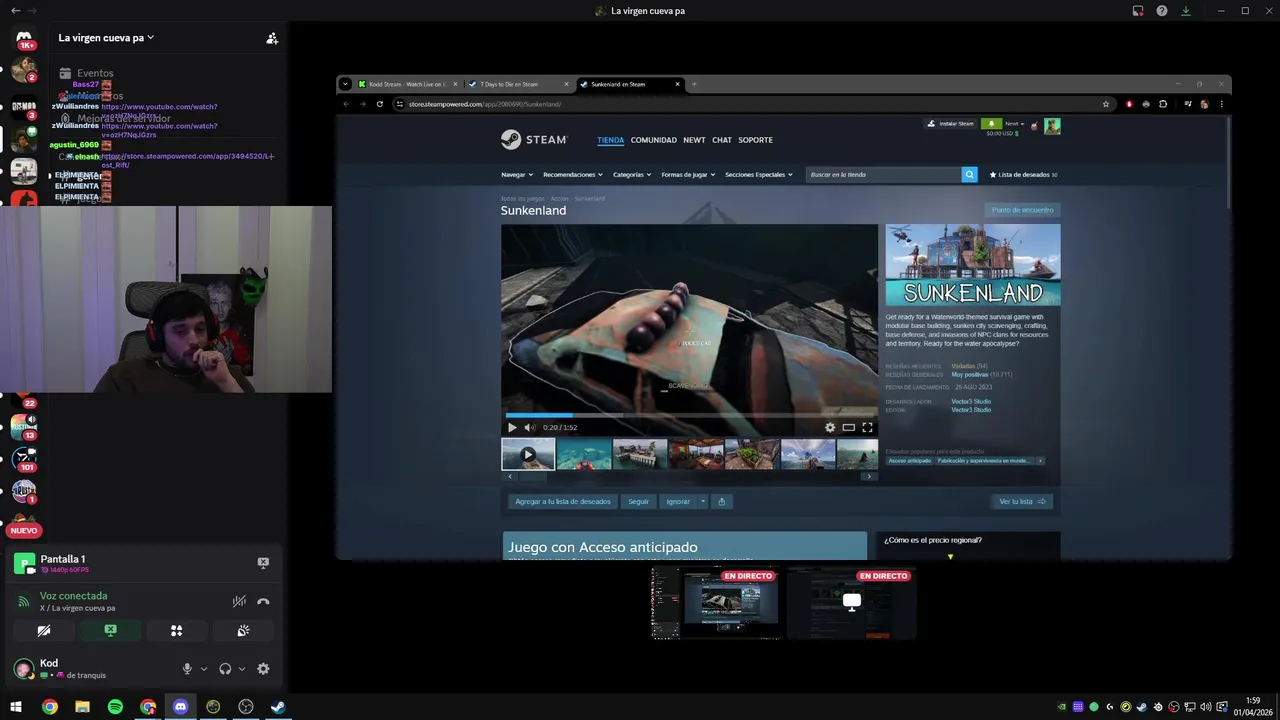Bookmark page with the star icon
Viewport: 1280px width, 720px height.
(1105, 104)
